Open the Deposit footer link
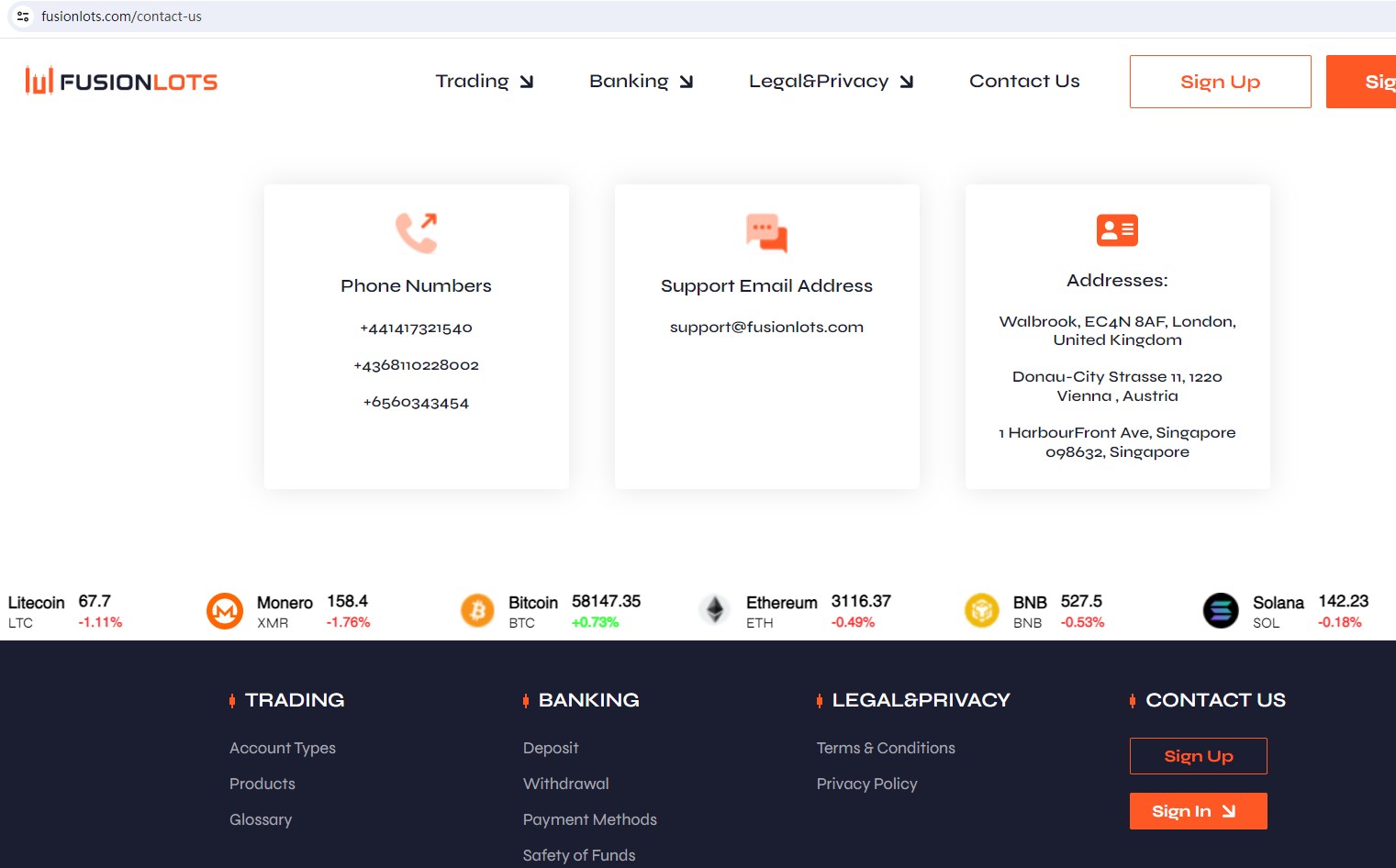Image resolution: width=1396 pixels, height=868 pixels. tap(551, 749)
